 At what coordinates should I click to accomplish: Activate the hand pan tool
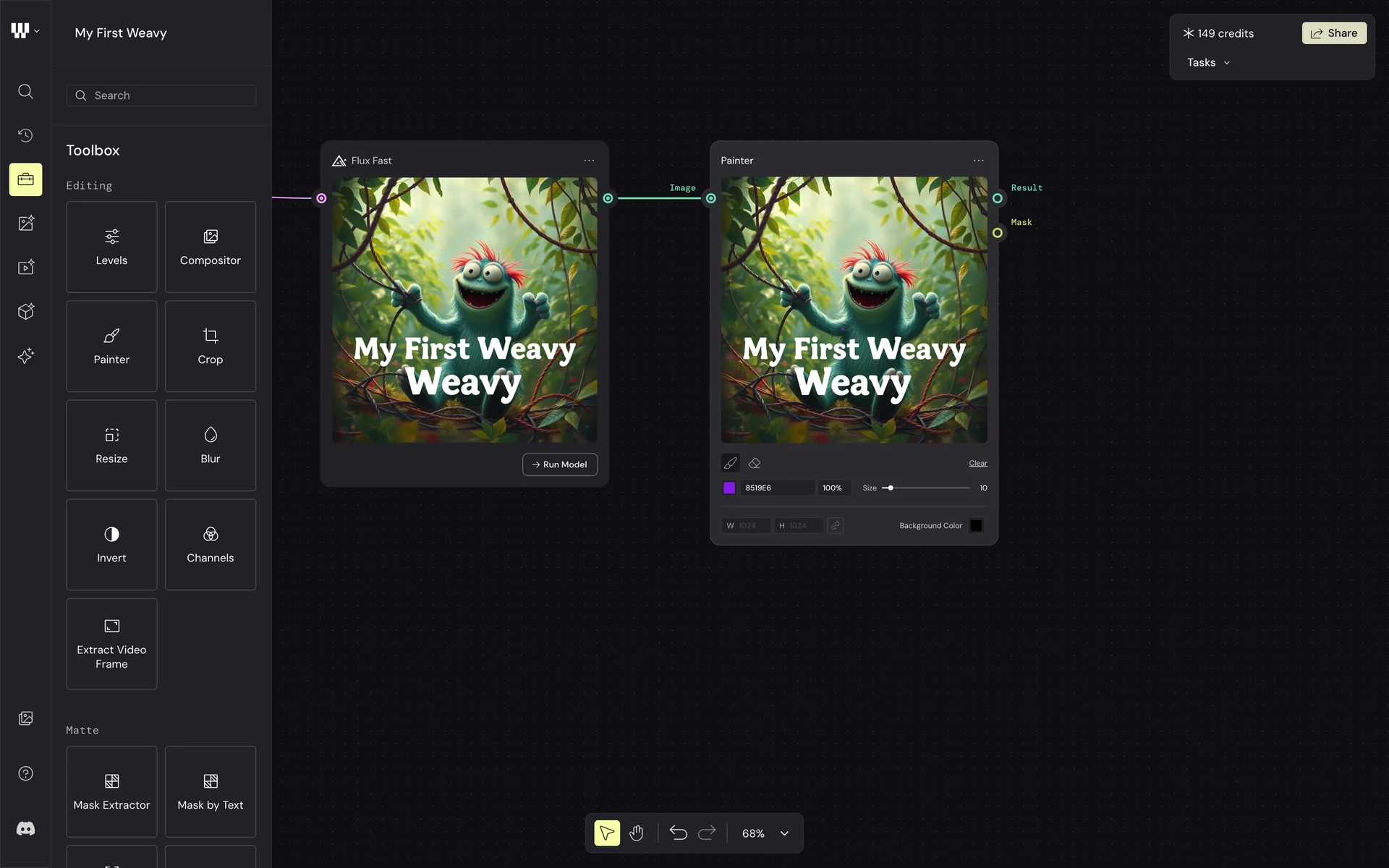tap(637, 833)
